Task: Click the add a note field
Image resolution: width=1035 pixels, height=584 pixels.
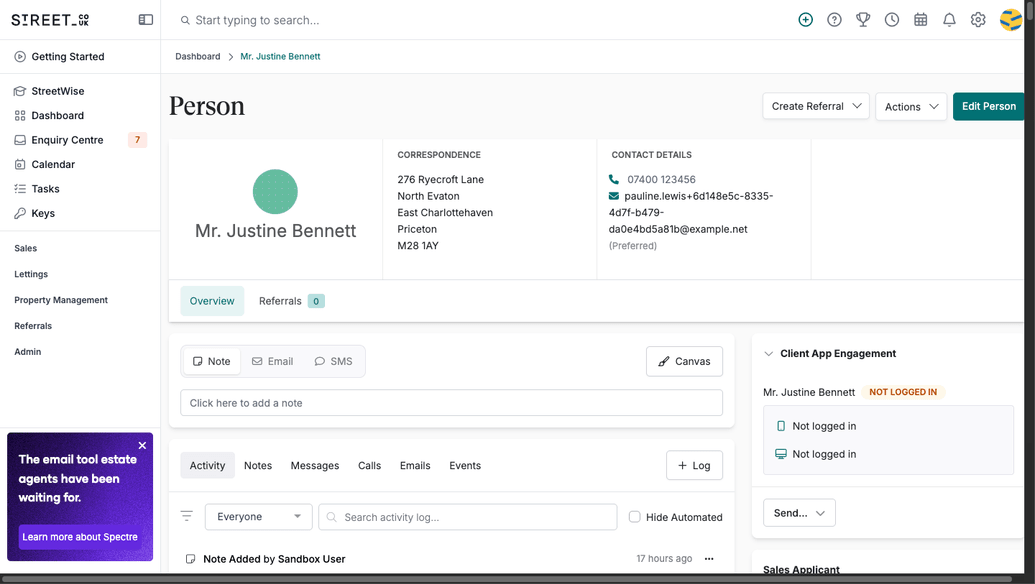Action: pos(451,403)
